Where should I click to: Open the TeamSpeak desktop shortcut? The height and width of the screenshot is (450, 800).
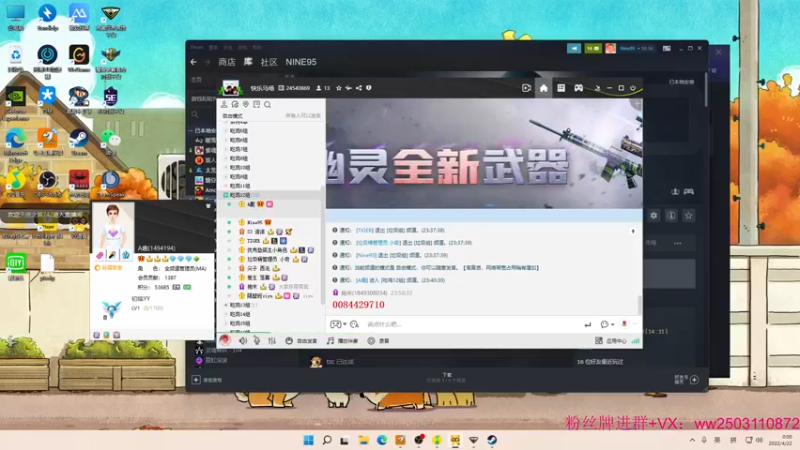(110, 184)
